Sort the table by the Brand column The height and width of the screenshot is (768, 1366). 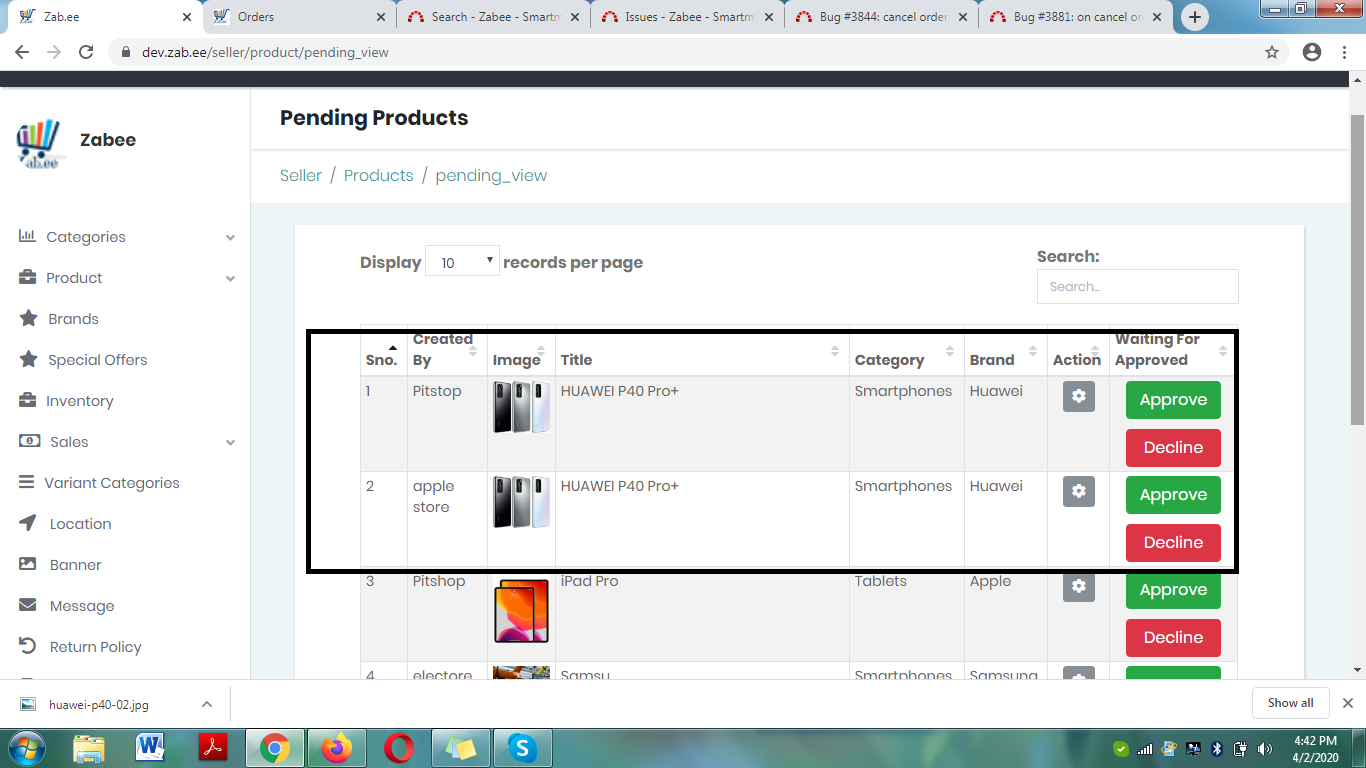pos(1005,351)
